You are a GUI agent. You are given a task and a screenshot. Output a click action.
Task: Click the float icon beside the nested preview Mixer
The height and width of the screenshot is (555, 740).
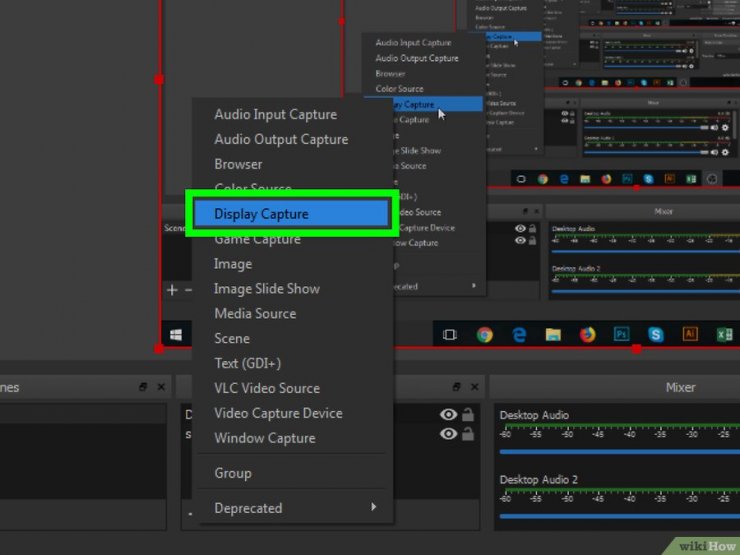tap(525, 211)
